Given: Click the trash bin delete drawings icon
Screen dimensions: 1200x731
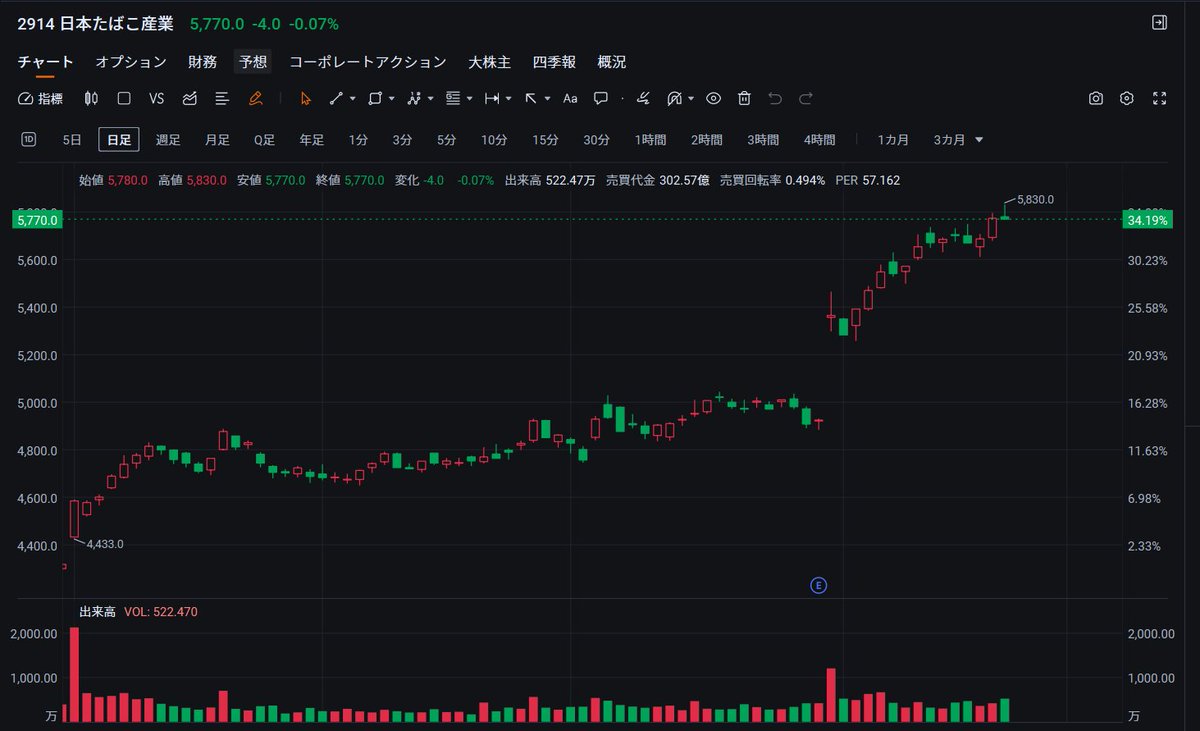Looking at the screenshot, I should tap(744, 98).
